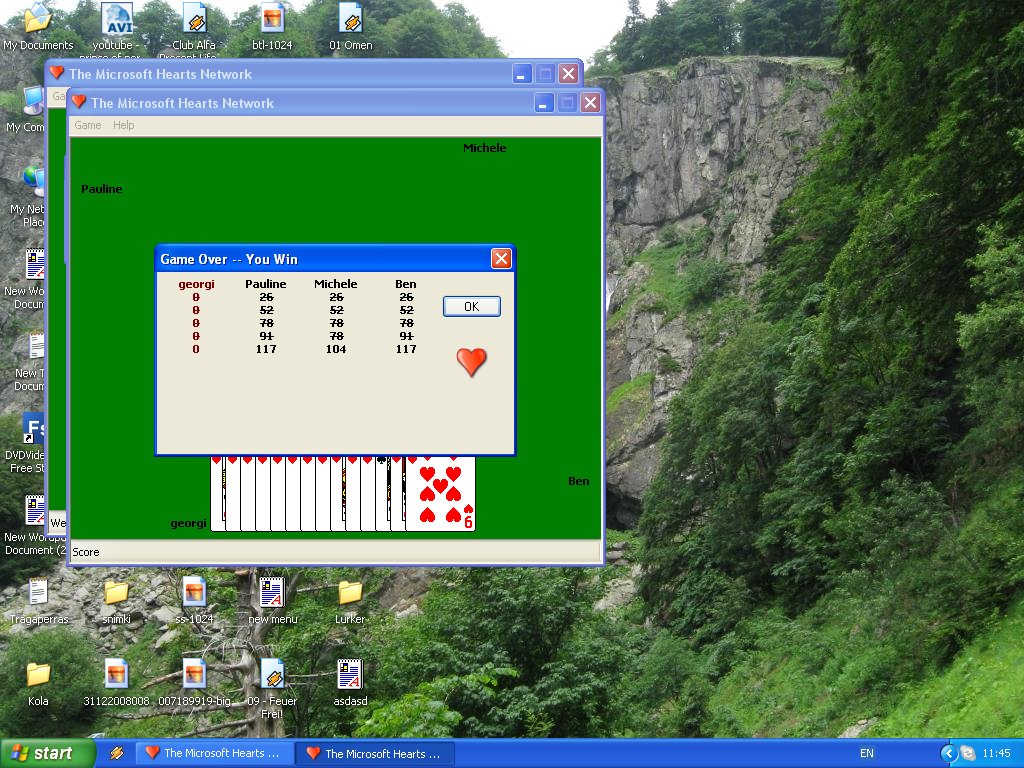The width and height of the screenshot is (1024, 768).
Task: Select the 01 Omen audio file icon
Action: point(350,20)
